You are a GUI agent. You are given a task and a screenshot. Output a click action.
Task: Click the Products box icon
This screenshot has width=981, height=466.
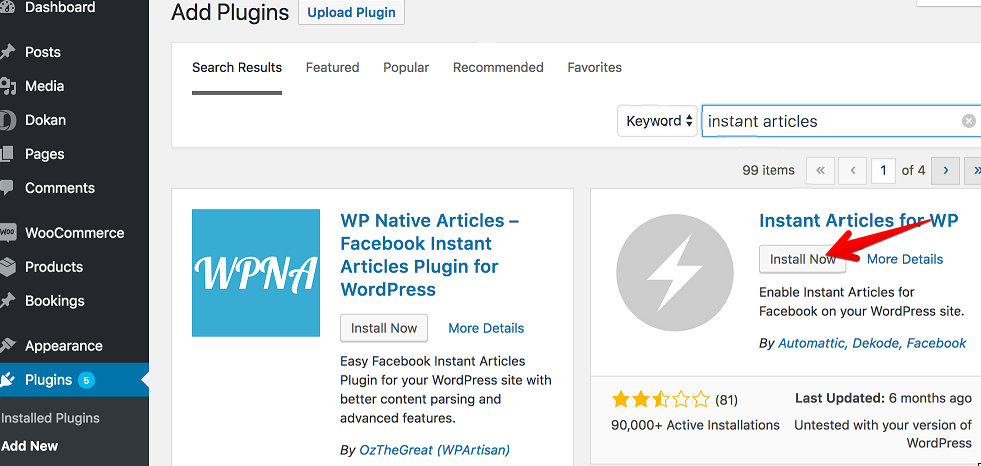7,267
